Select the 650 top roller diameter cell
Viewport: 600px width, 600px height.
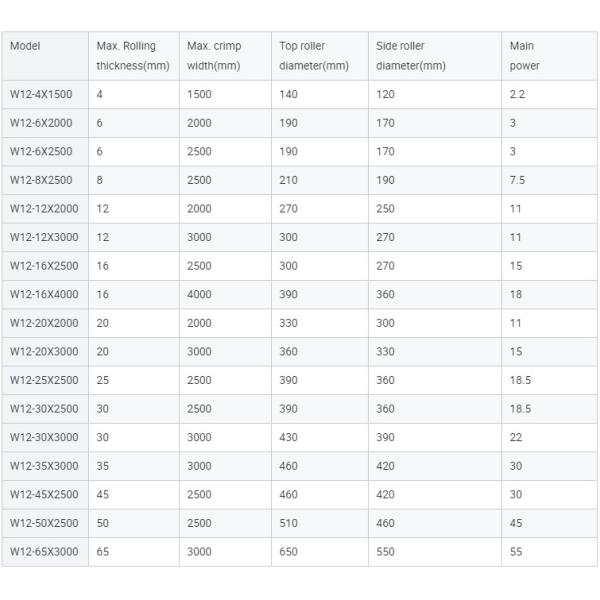pyautogui.click(x=289, y=552)
